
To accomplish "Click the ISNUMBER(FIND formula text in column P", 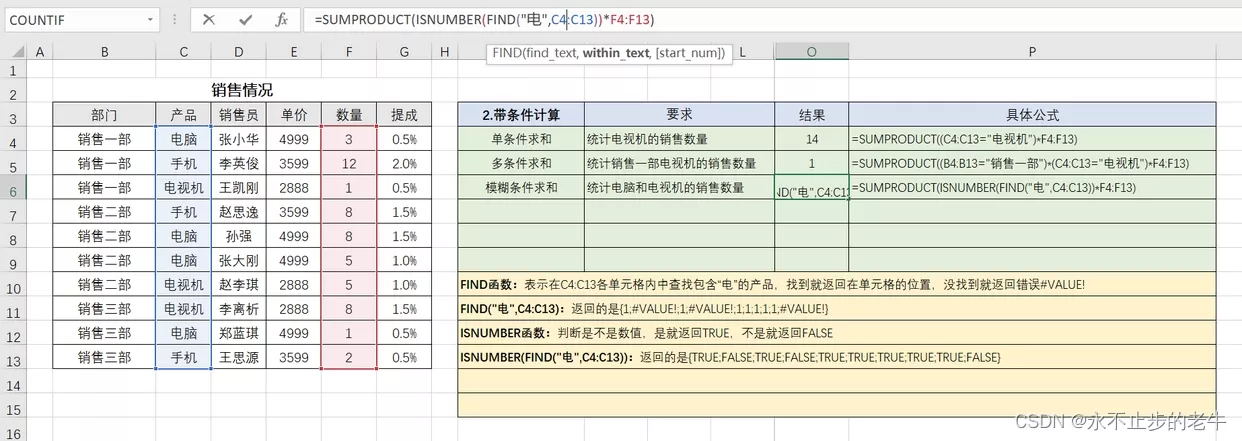I will tap(994, 188).
